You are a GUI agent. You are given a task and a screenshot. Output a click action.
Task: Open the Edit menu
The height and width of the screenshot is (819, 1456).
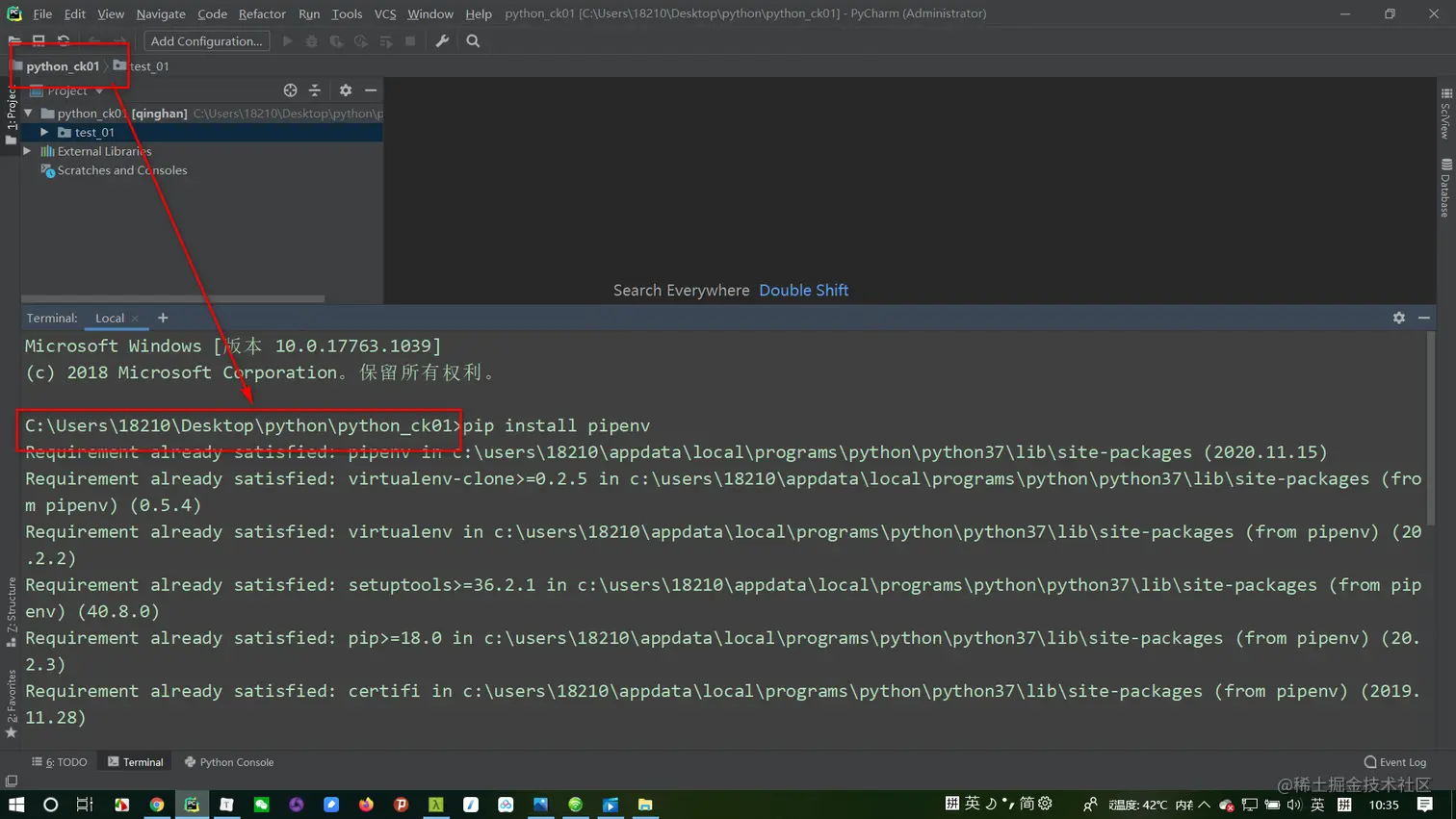point(75,13)
